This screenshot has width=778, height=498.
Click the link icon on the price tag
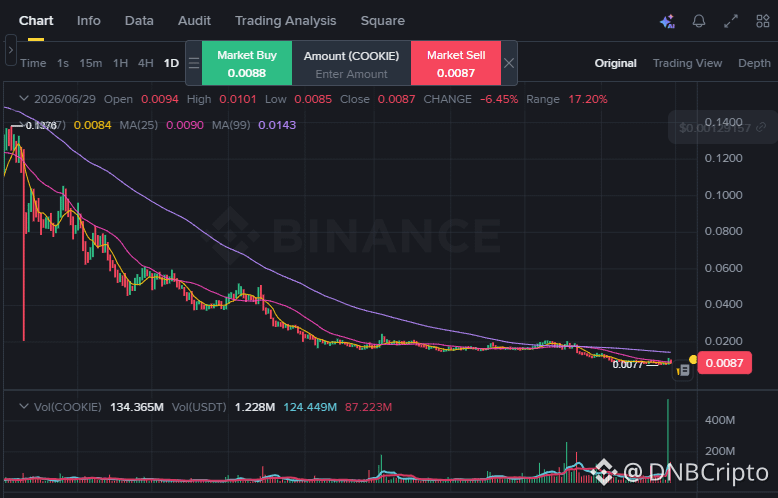[x=760, y=128]
